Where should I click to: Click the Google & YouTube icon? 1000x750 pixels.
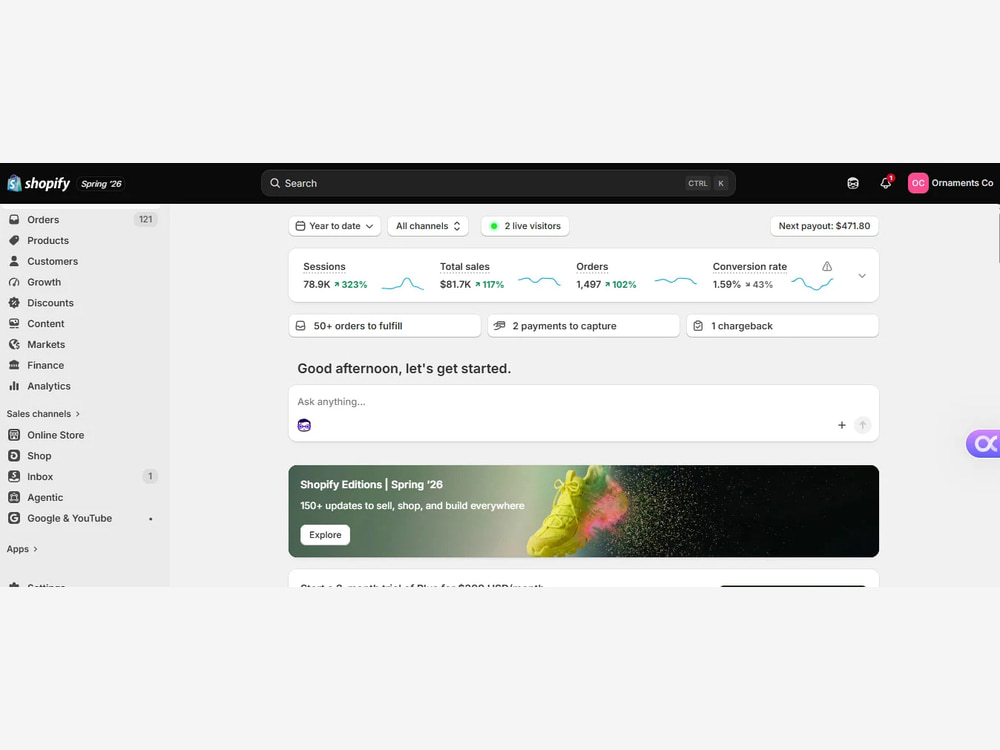click(14, 518)
